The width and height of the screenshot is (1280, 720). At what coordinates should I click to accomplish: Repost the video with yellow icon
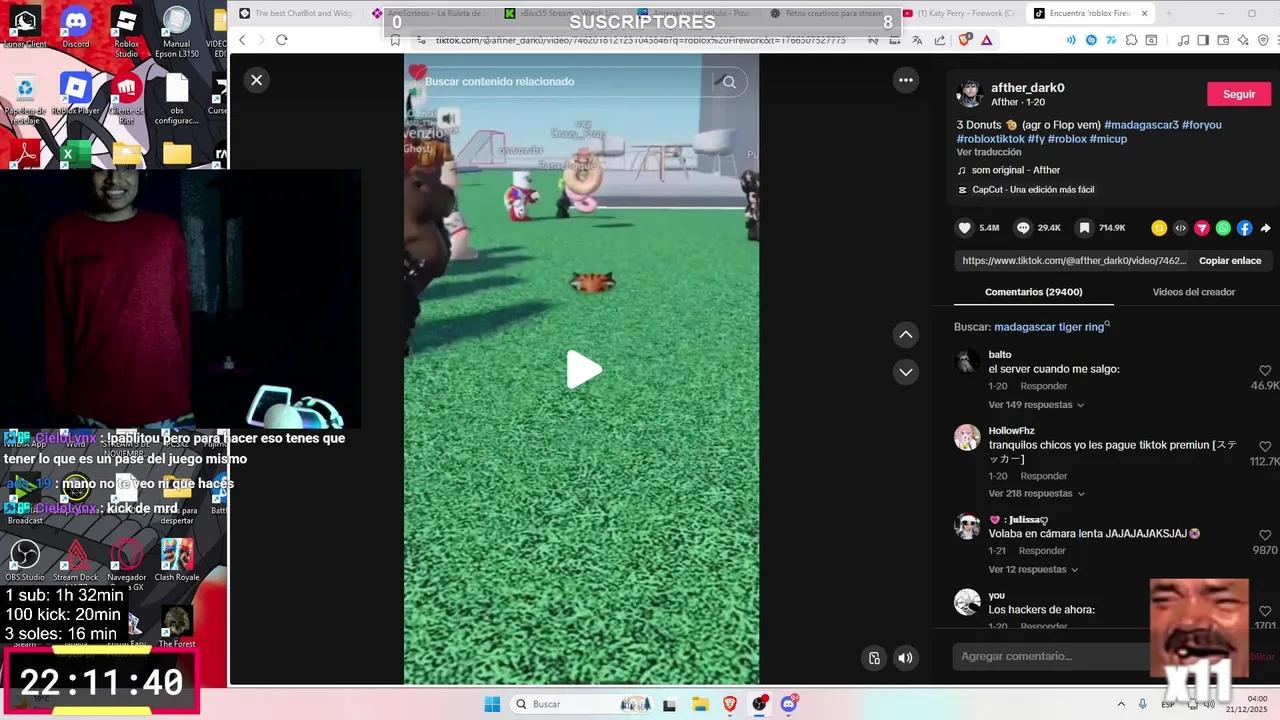pyautogui.click(x=1159, y=228)
